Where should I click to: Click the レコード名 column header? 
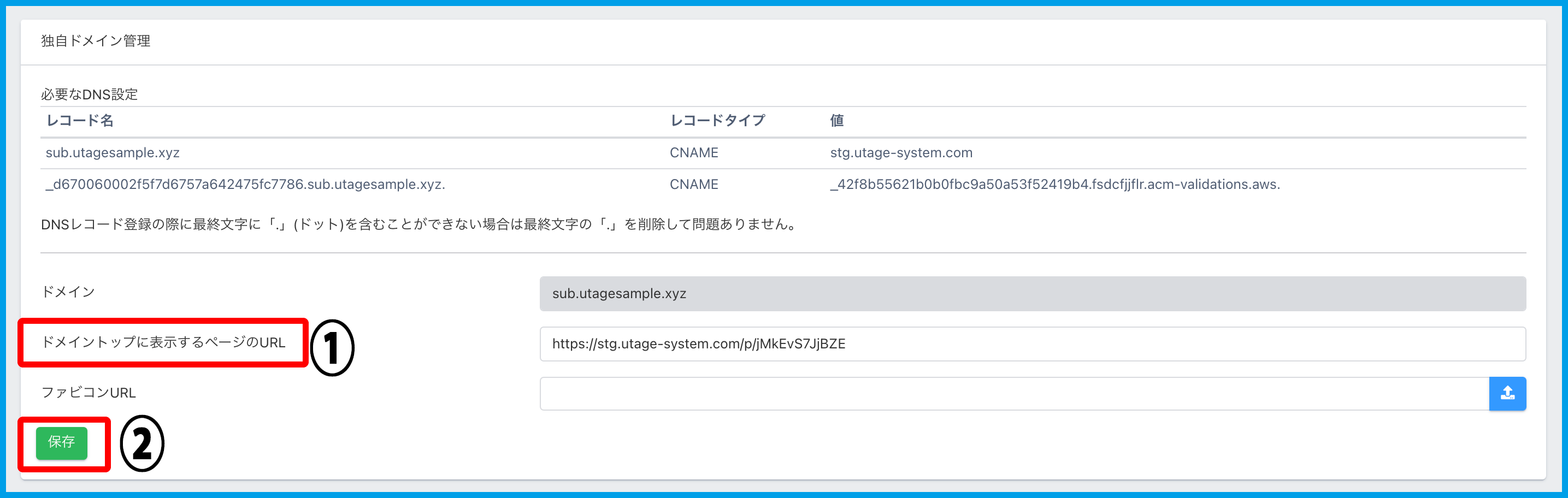point(80,121)
